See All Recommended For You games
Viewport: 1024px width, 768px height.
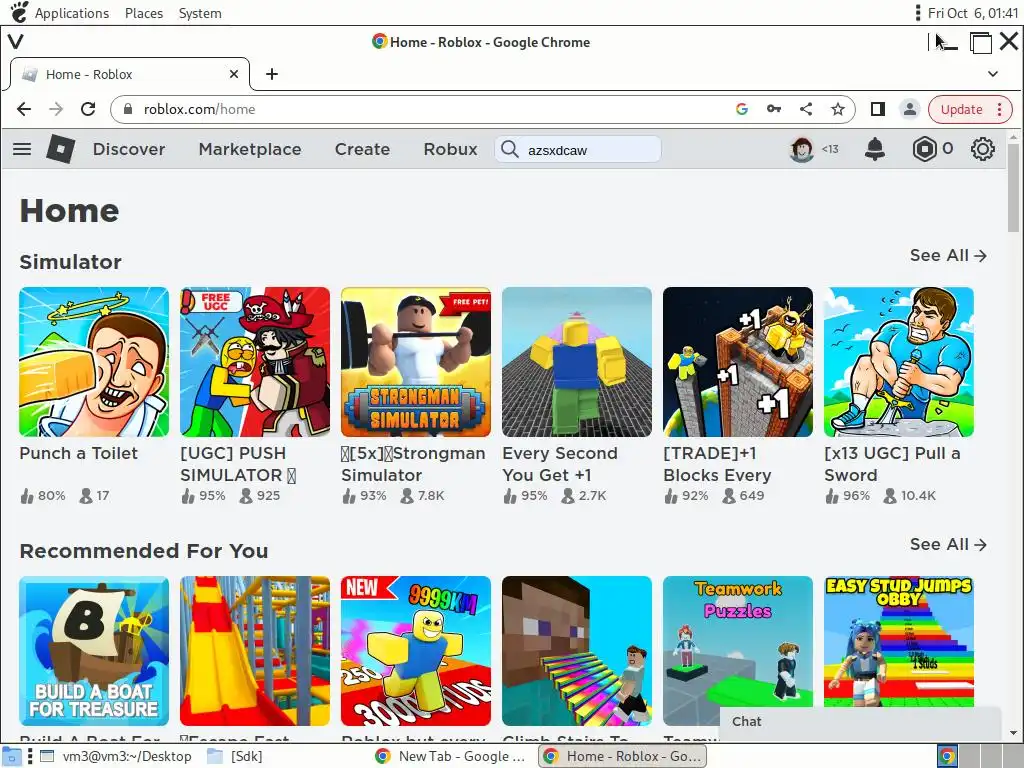[x=948, y=544]
